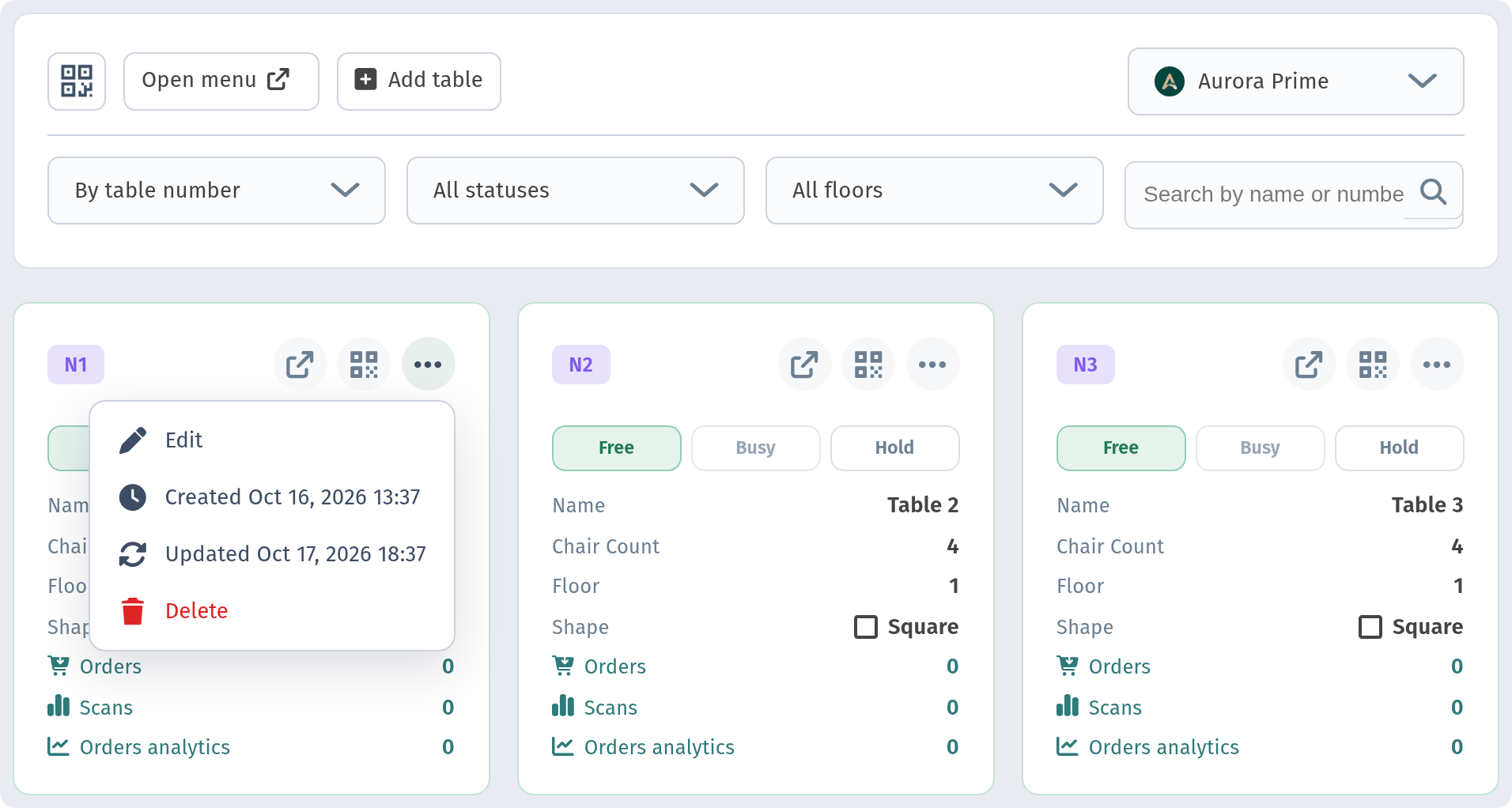Set table N3 status to Busy
The width and height of the screenshot is (1512, 808).
coord(1261,448)
